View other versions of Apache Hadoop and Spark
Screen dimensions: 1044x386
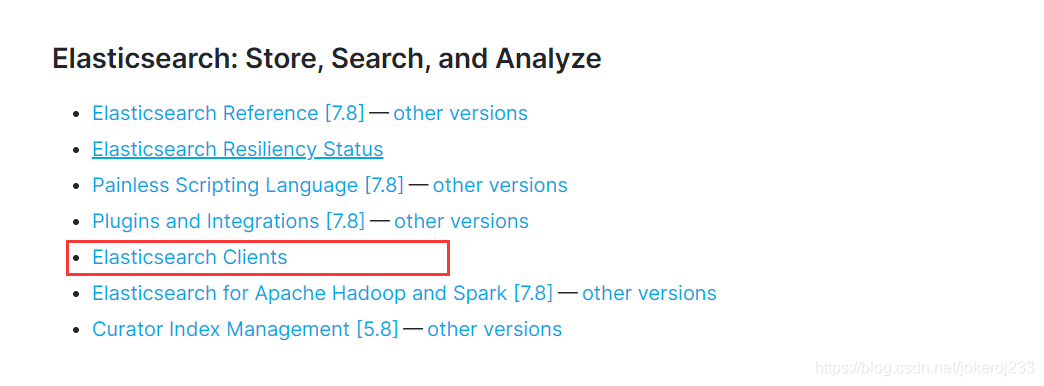click(x=649, y=293)
